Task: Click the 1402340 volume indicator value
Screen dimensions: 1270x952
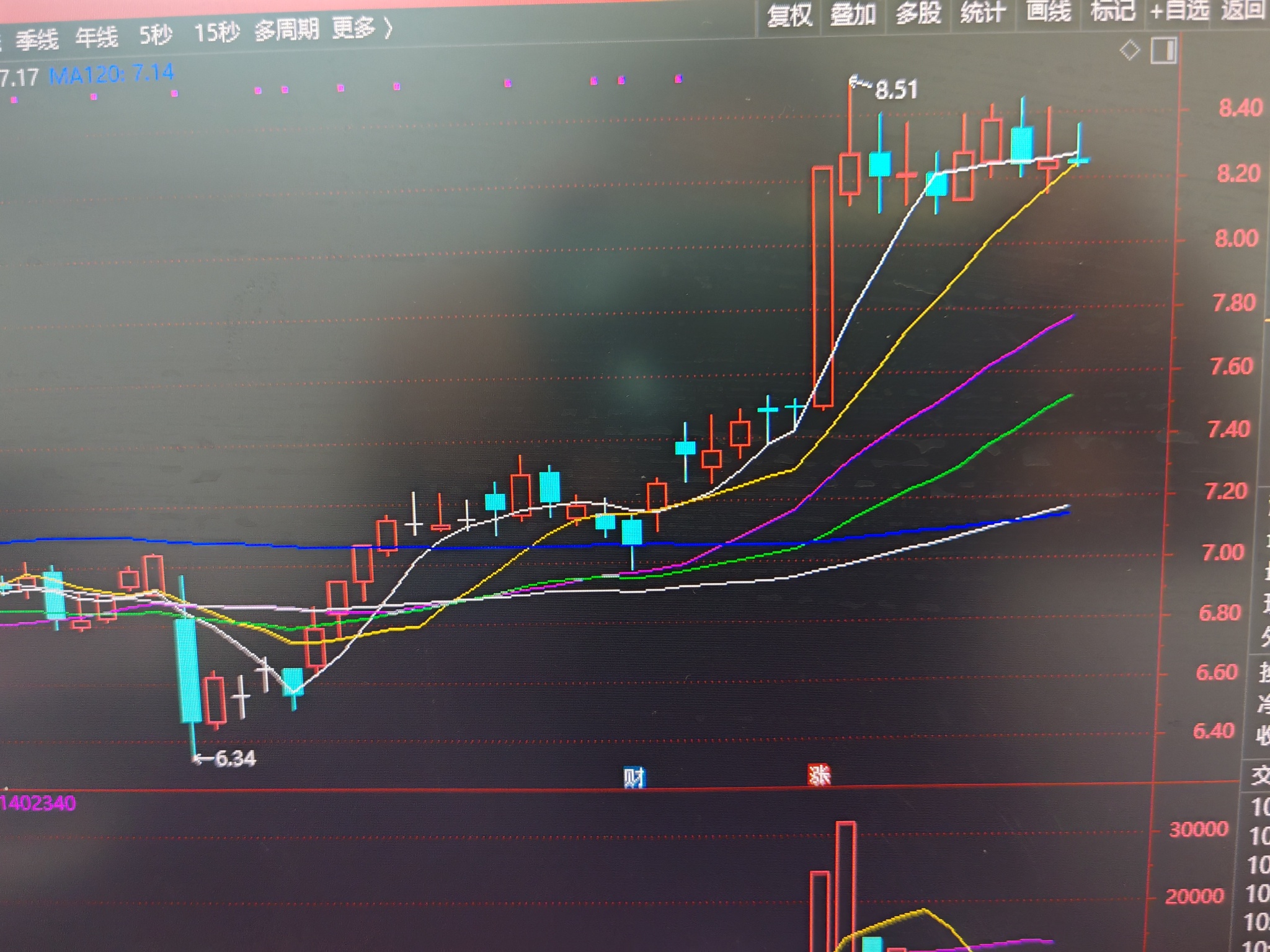Action: [x=38, y=804]
